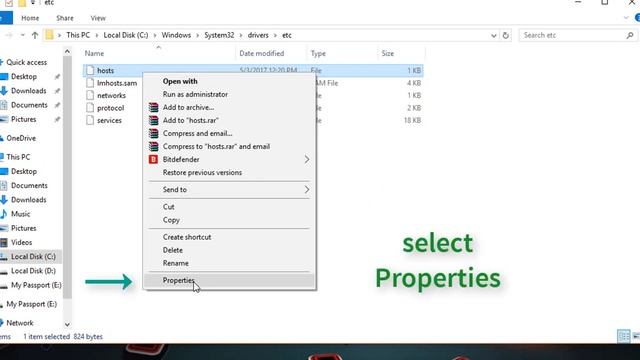Click the Refresh button in address bar
This screenshot has width=640, height=360.
[x=505, y=36]
